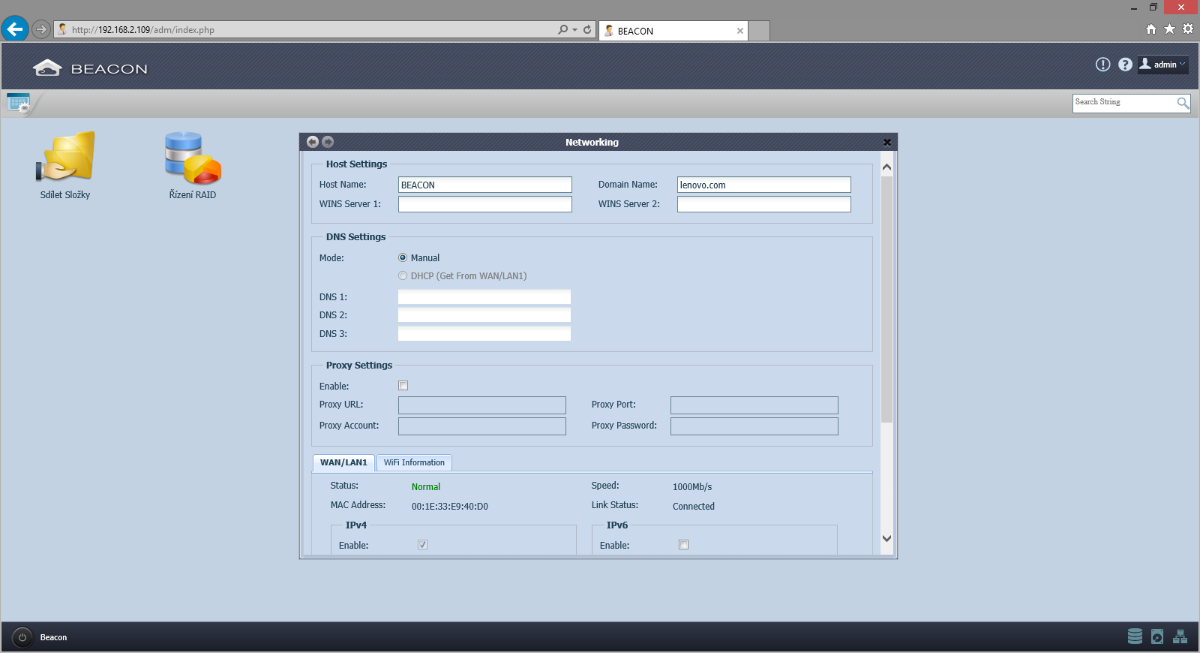Switch to the WiFi Information tab
Viewport: 1200px width, 653px height.
coord(414,462)
